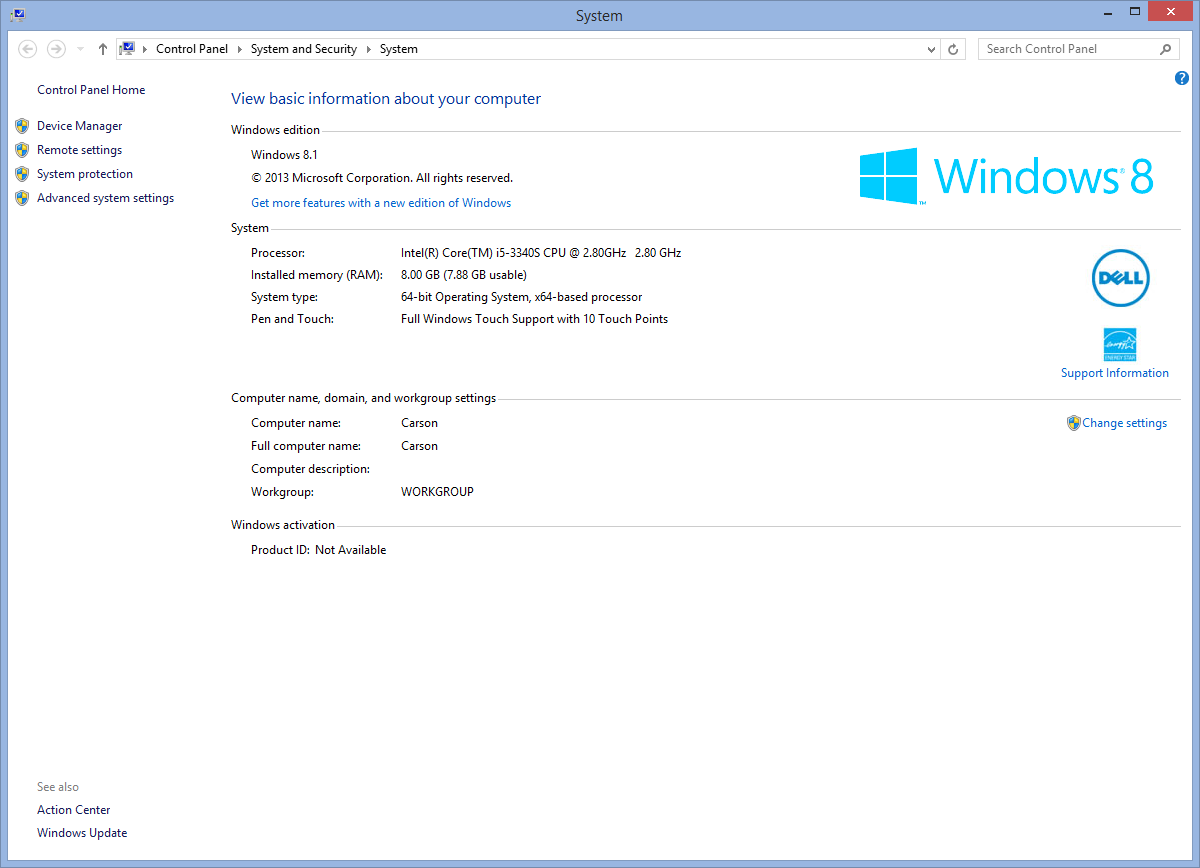Image resolution: width=1200 pixels, height=868 pixels.
Task: Select the System breadcrumb segment
Action: [399, 49]
